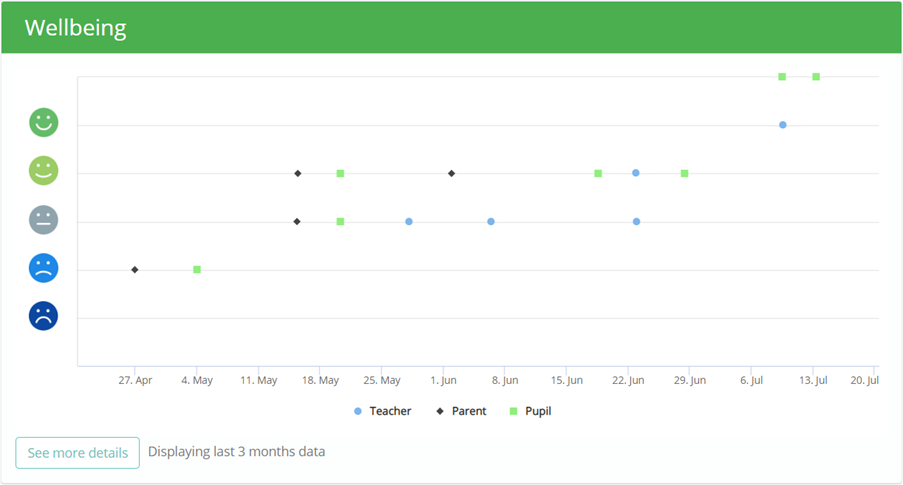Image resolution: width=903 pixels, height=485 pixels.
Task: Click the light blue sad face icon
Action: [x=44, y=268]
